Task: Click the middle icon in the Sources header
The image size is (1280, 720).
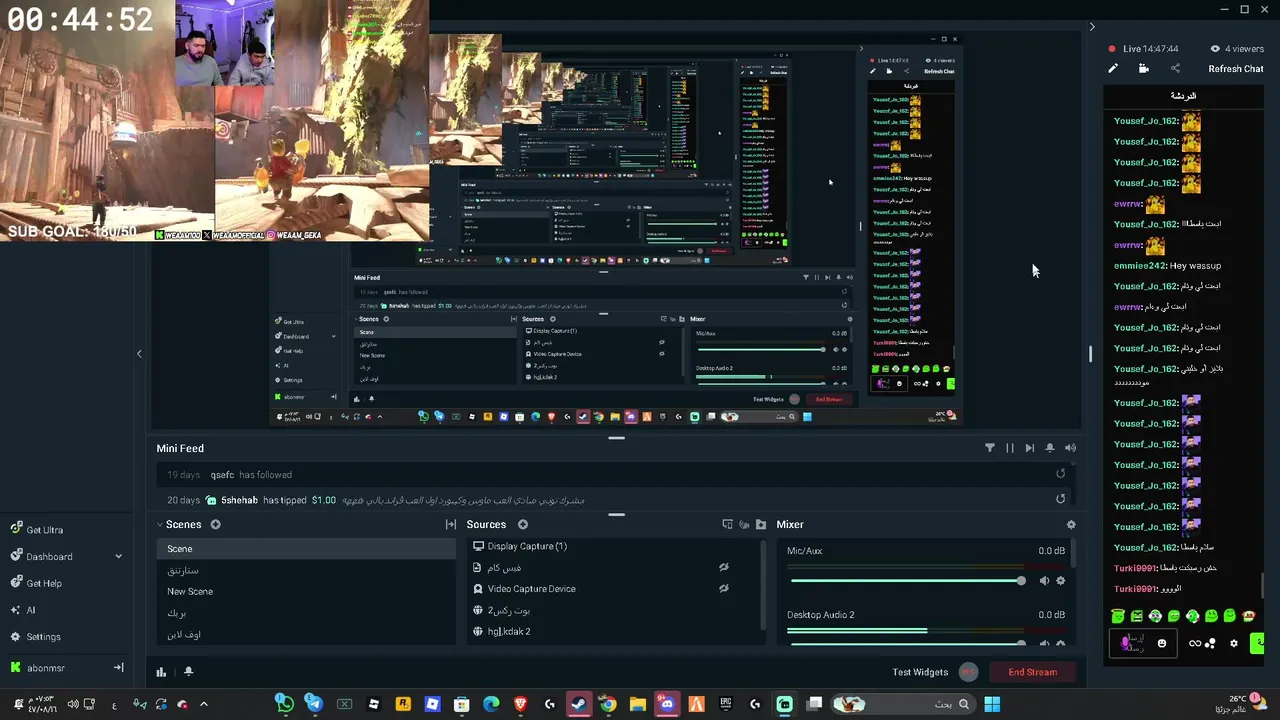Action: tap(744, 524)
